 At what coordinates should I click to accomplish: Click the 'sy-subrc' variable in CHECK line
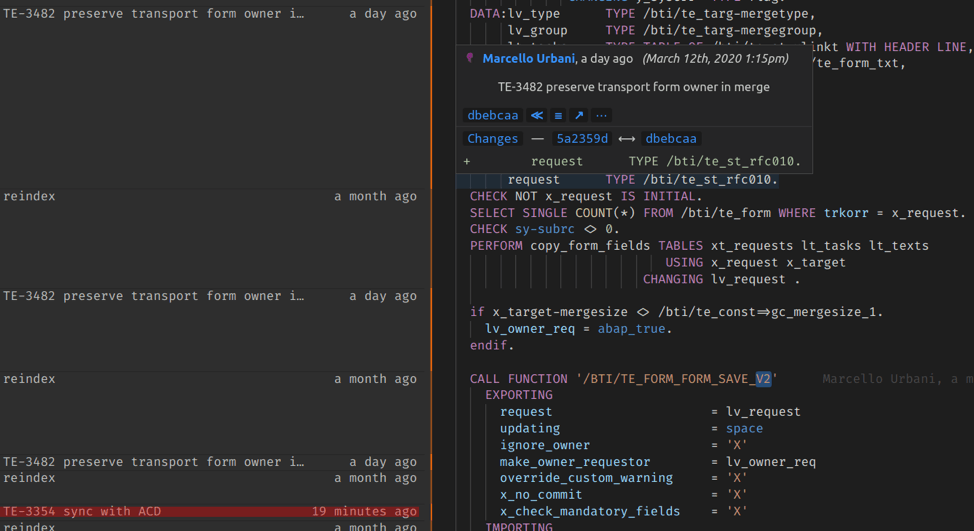[x=545, y=229]
